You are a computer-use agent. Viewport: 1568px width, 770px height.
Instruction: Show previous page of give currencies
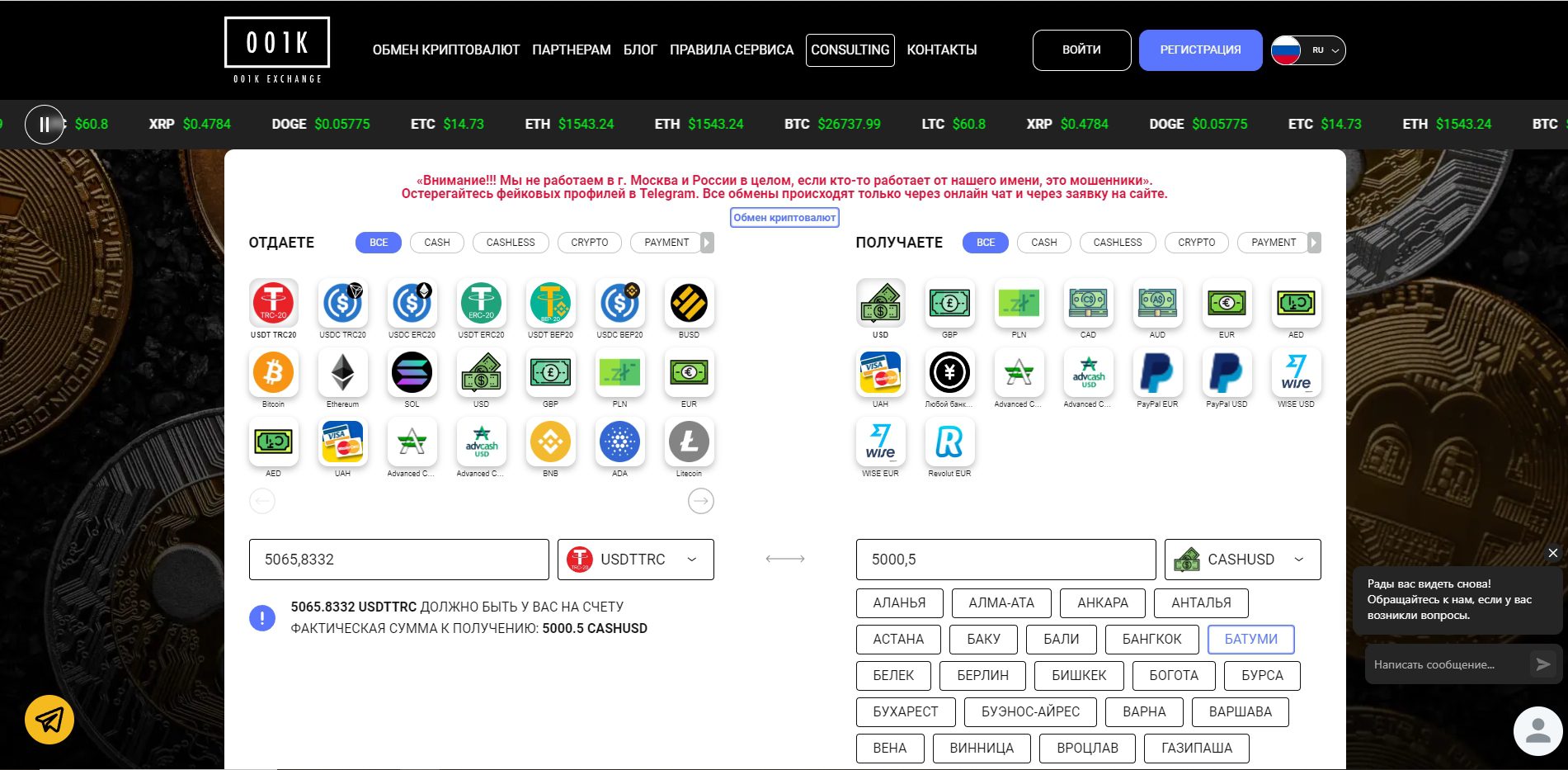[262, 501]
